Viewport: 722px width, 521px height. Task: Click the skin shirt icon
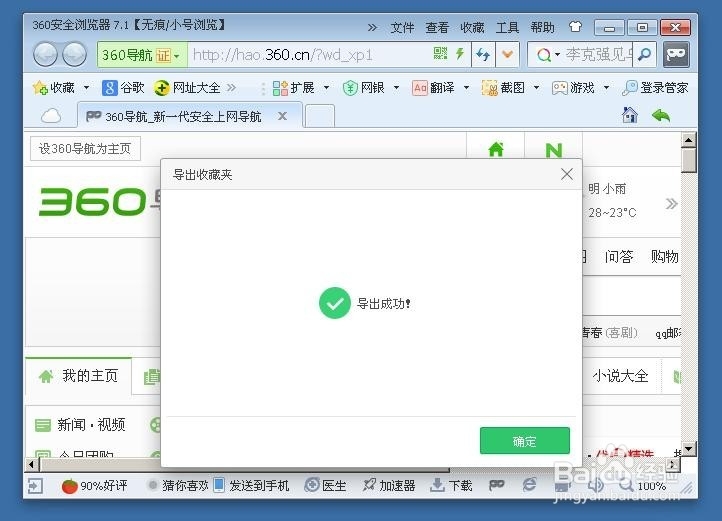pyautogui.click(x=575, y=27)
